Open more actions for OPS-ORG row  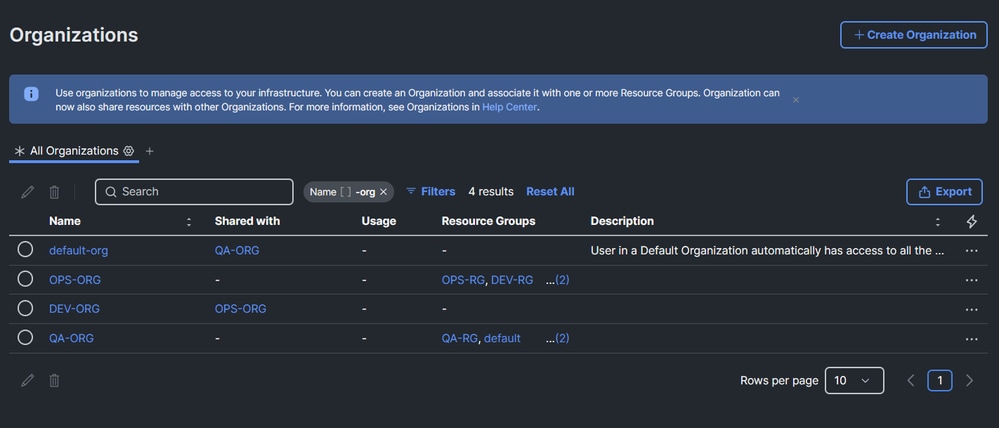971,280
